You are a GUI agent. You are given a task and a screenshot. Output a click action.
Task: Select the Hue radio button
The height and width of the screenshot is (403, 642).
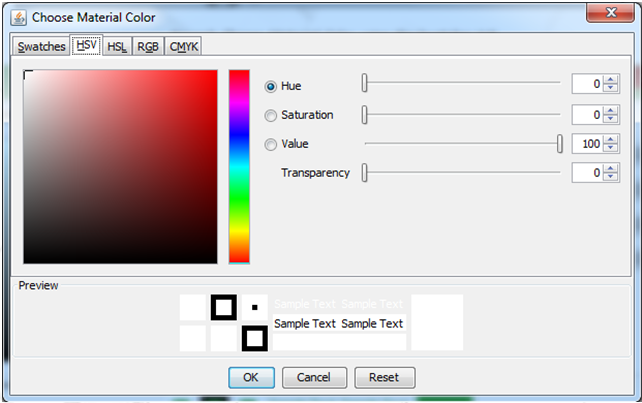click(271, 87)
